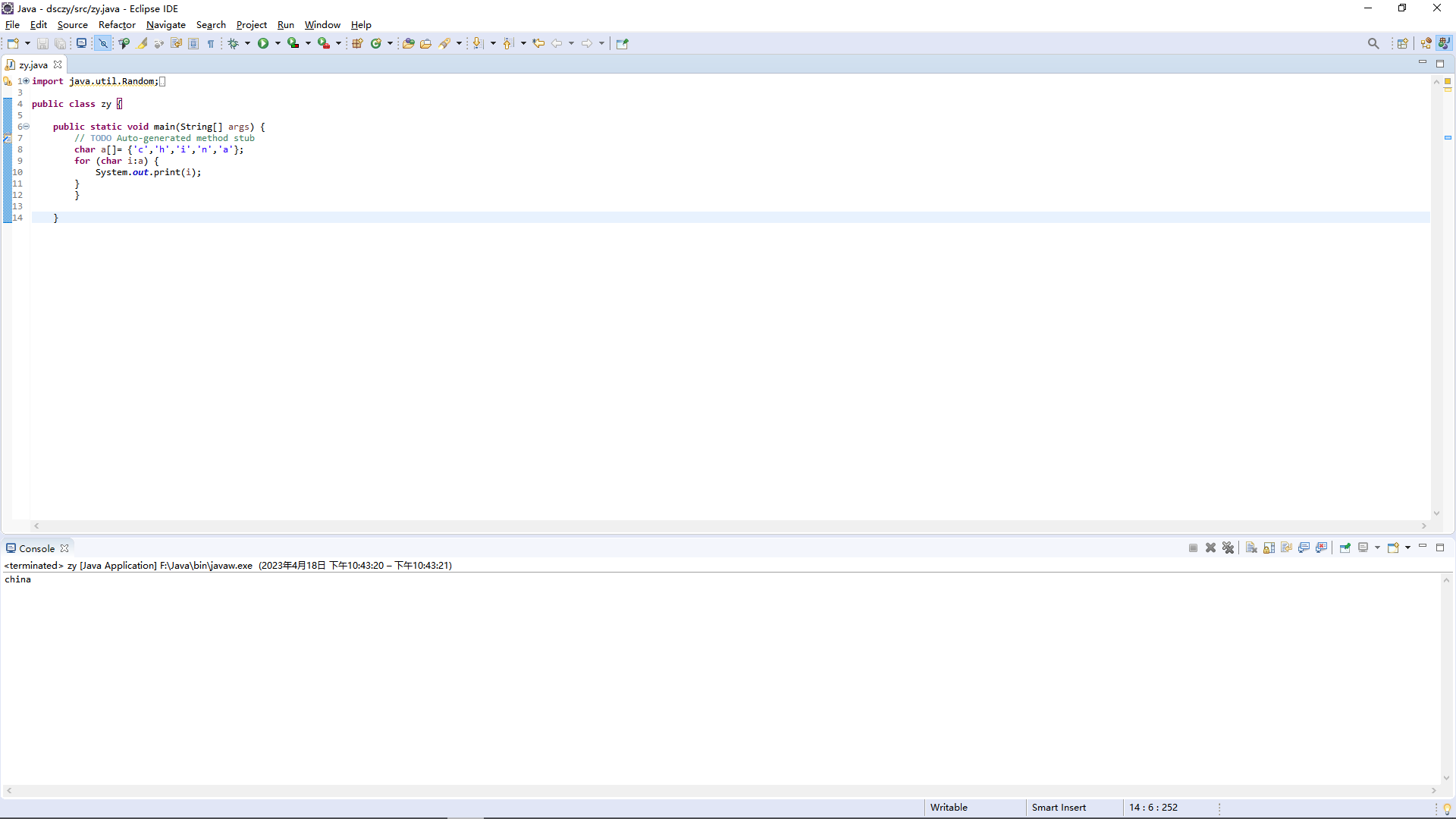
Task: Click the Smart Insert status label
Action: coord(1059,808)
